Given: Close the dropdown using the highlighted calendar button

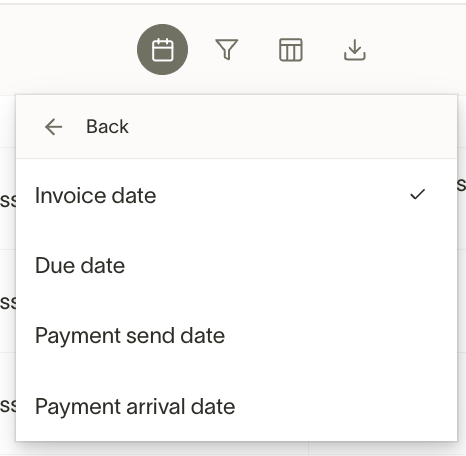Looking at the screenshot, I should pos(162,50).
